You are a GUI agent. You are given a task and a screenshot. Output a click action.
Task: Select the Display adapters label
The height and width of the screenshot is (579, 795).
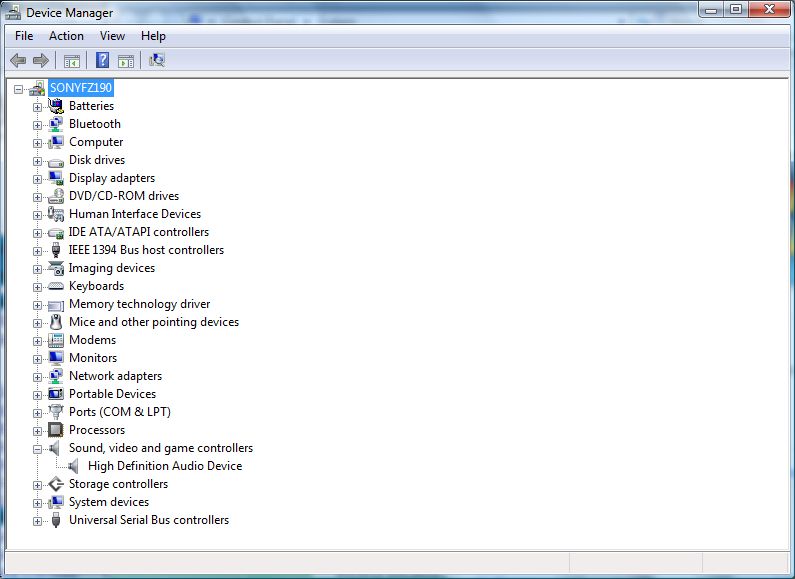coord(112,178)
